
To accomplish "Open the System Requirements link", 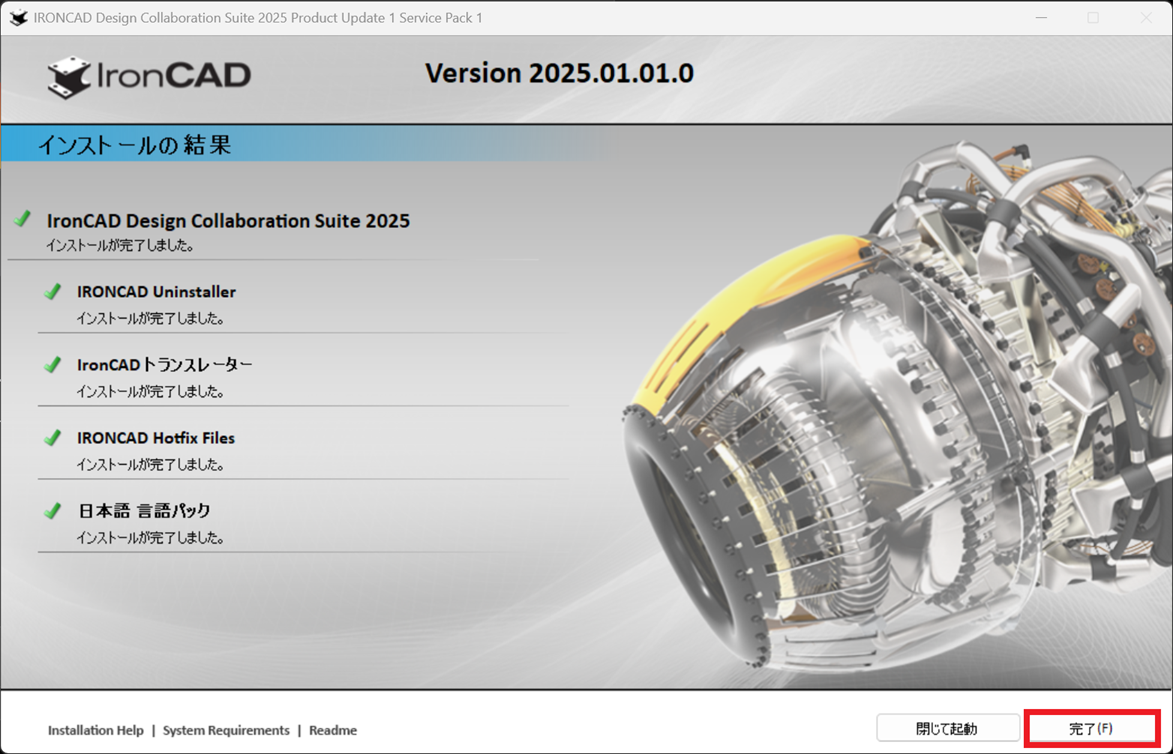I will 226,731.
